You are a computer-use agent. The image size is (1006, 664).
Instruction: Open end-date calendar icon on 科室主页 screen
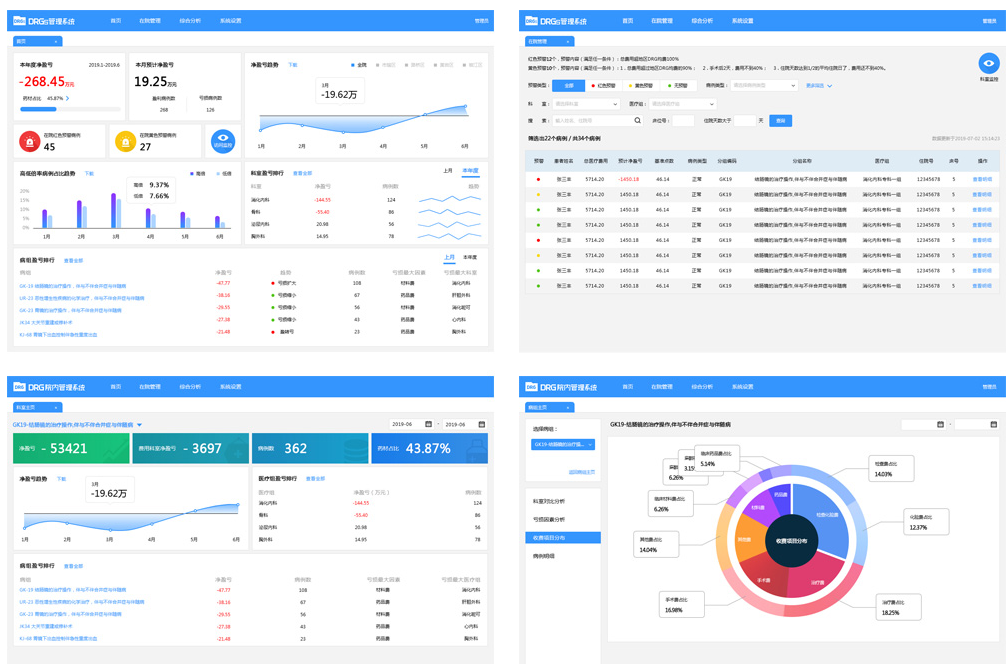click(482, 424)
